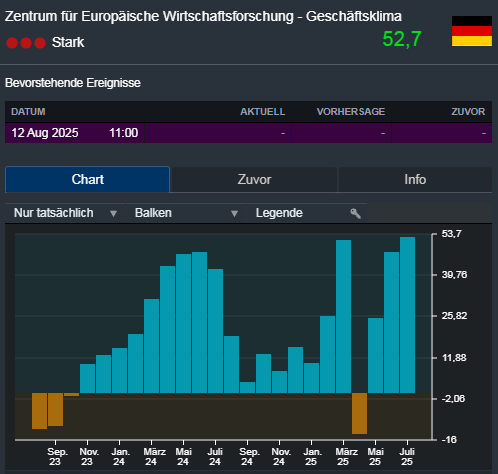Switch to the Chart tab
This screenshot has height=474, width=498.
[87, 179]
